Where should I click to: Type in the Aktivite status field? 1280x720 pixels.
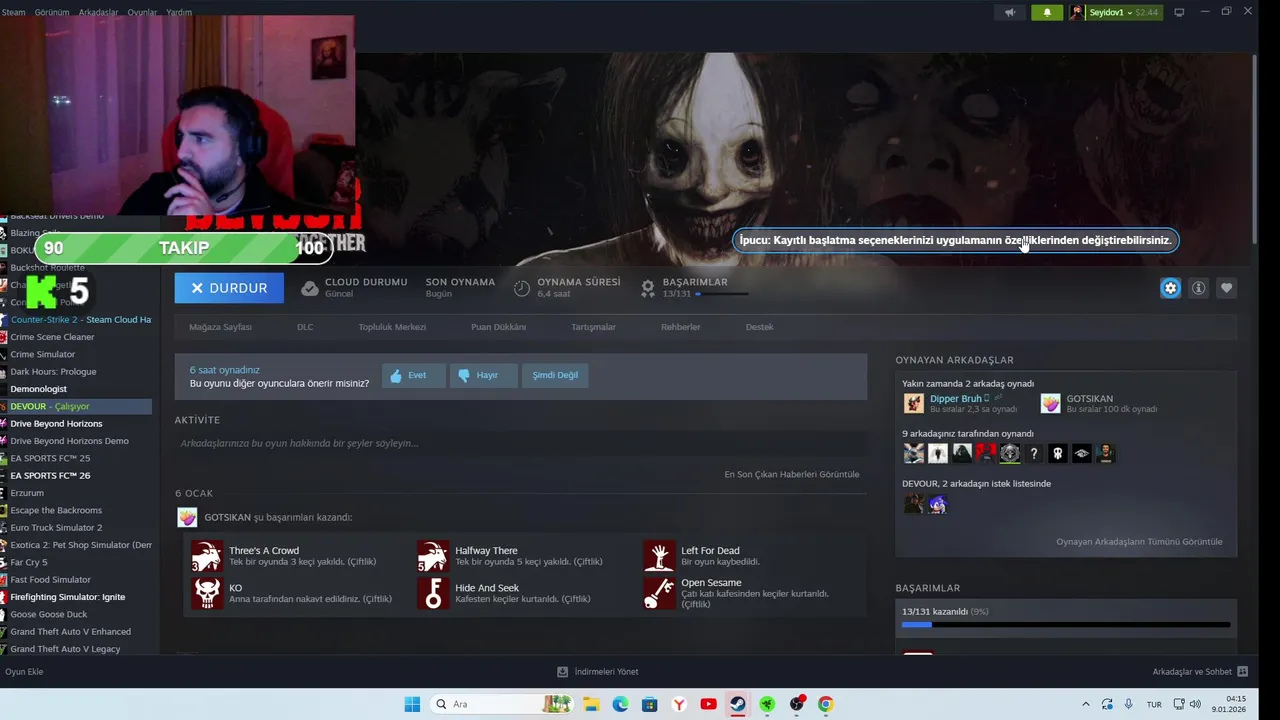coord(521,443)
